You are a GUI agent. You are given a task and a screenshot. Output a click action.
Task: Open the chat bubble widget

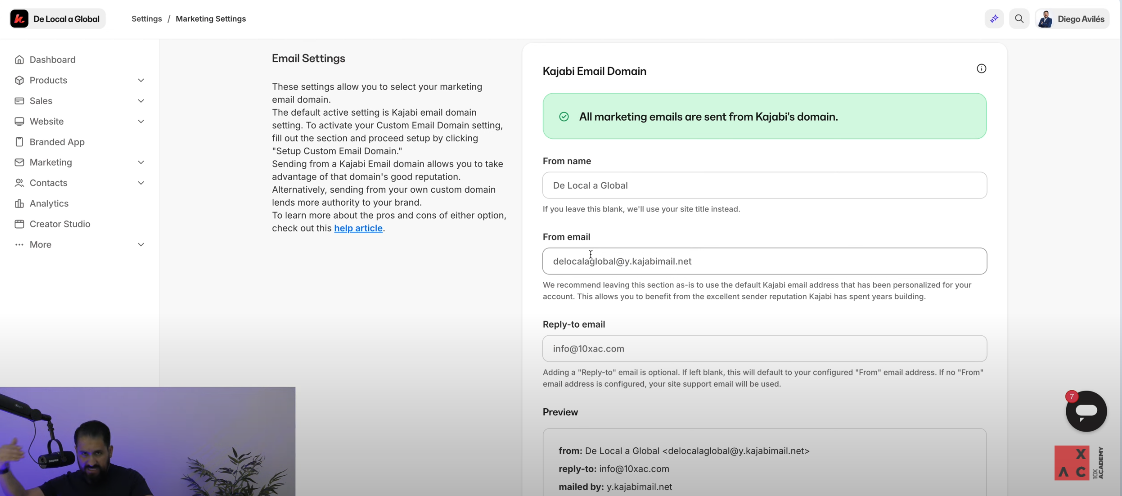pyautogui.click(x=1086, y=411)
